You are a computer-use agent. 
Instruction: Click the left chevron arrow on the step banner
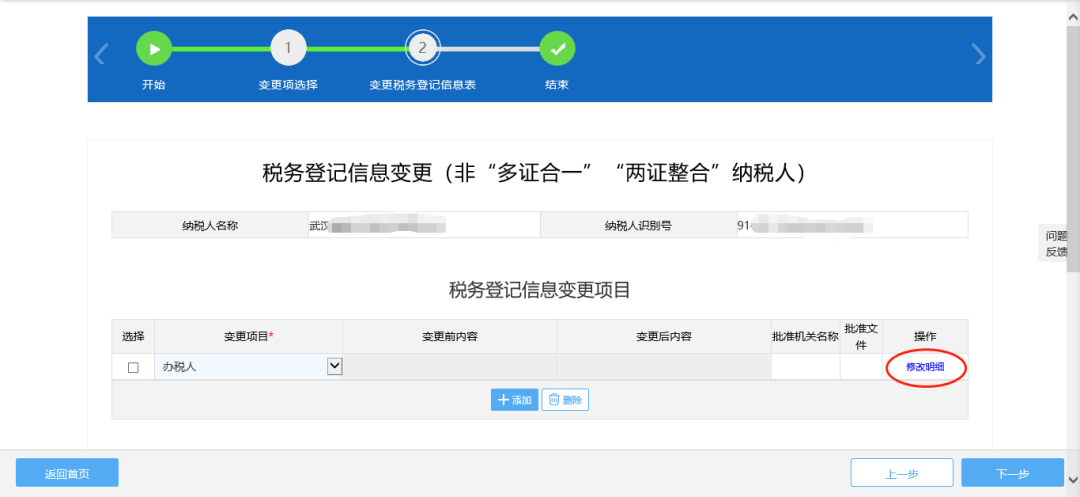(101, 54)
